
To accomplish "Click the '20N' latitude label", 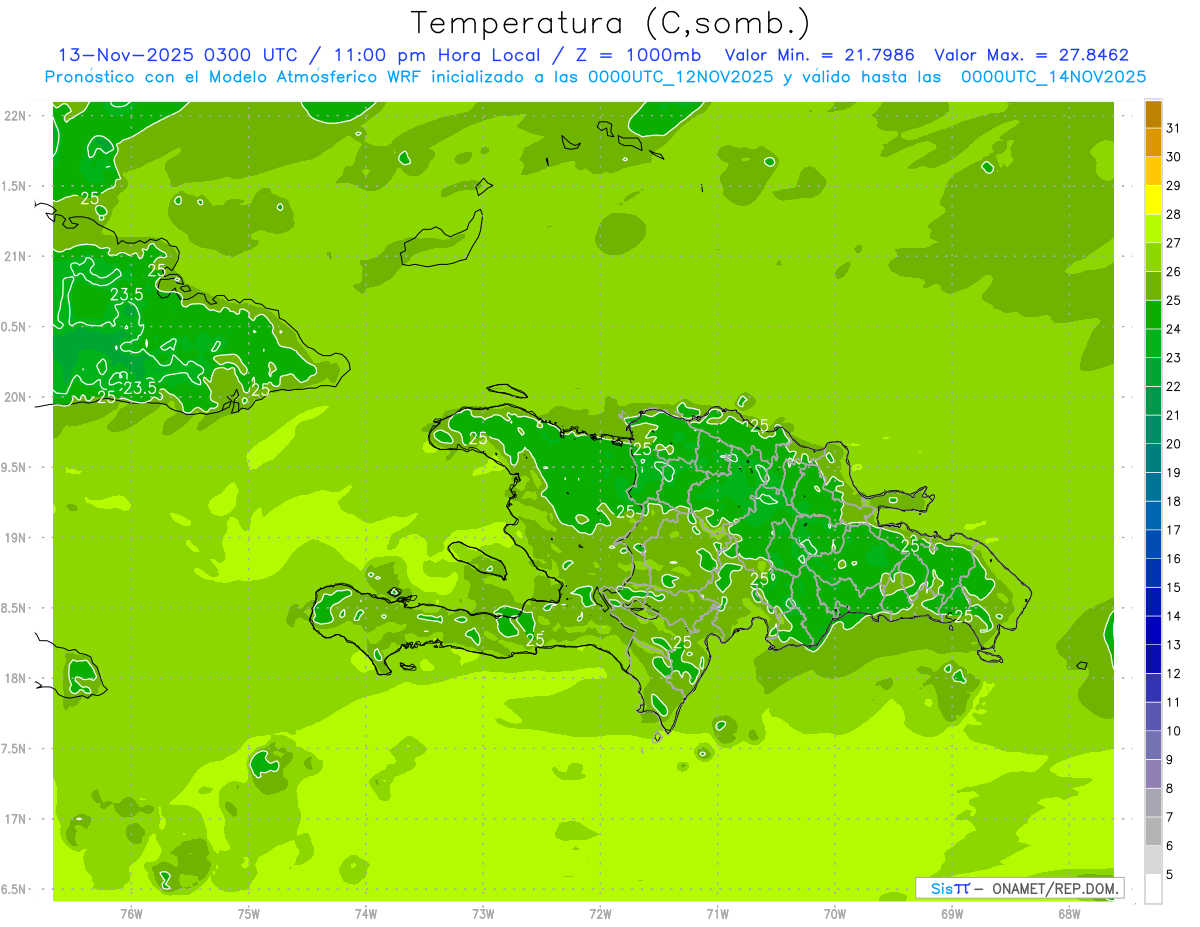I will (x=17, y=397).
